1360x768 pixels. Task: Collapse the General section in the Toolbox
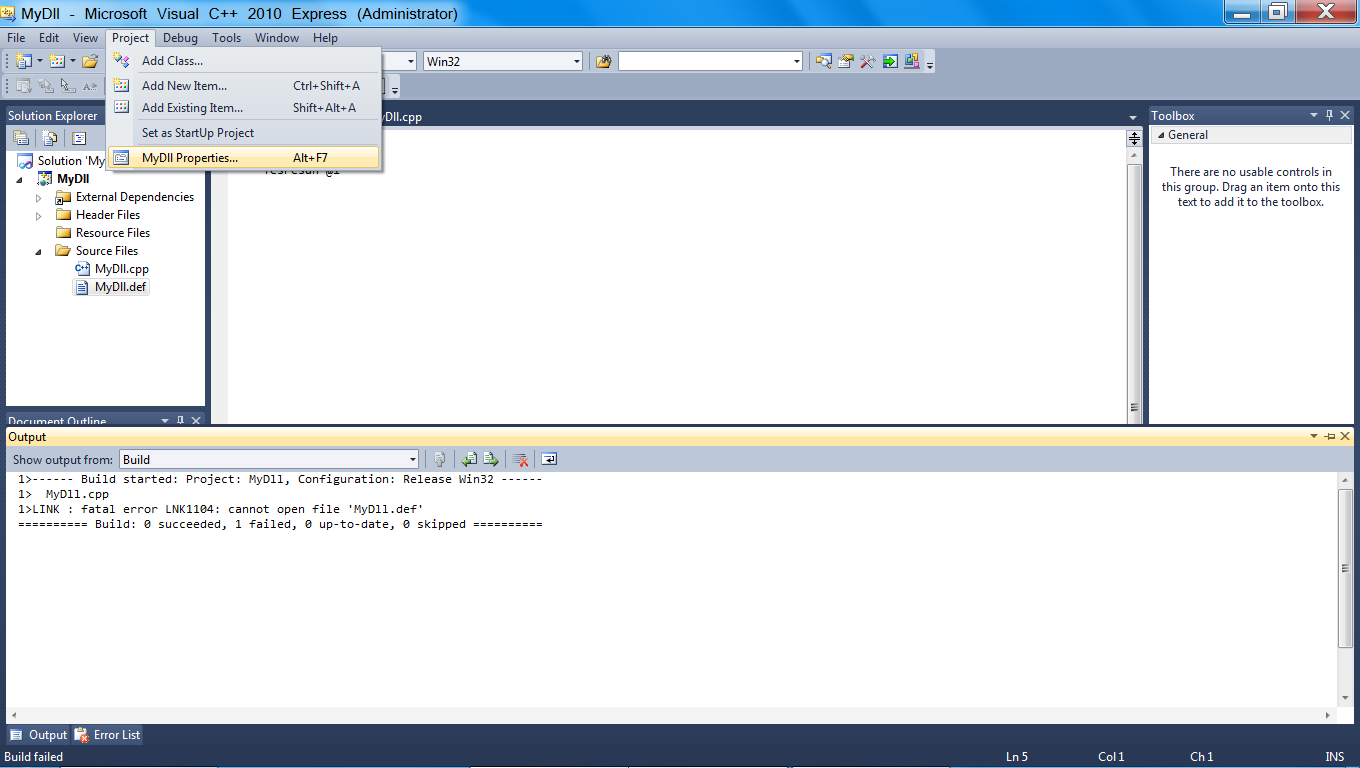pyautogui.click(x=1161, y=135)
